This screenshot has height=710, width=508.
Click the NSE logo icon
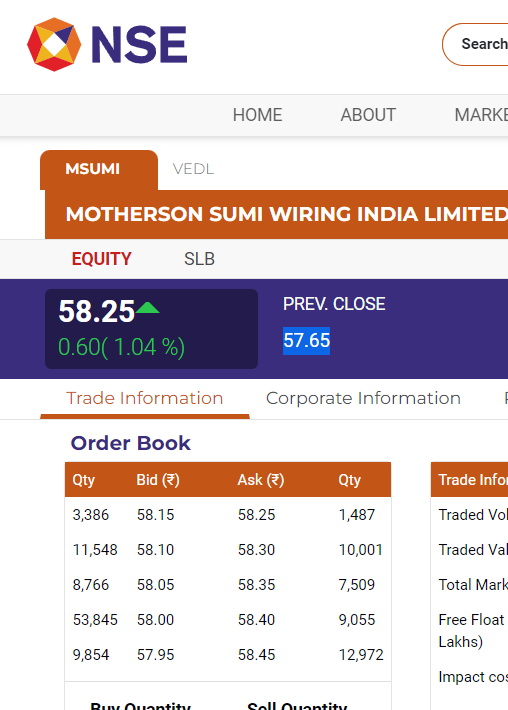[x=54, y=44]
